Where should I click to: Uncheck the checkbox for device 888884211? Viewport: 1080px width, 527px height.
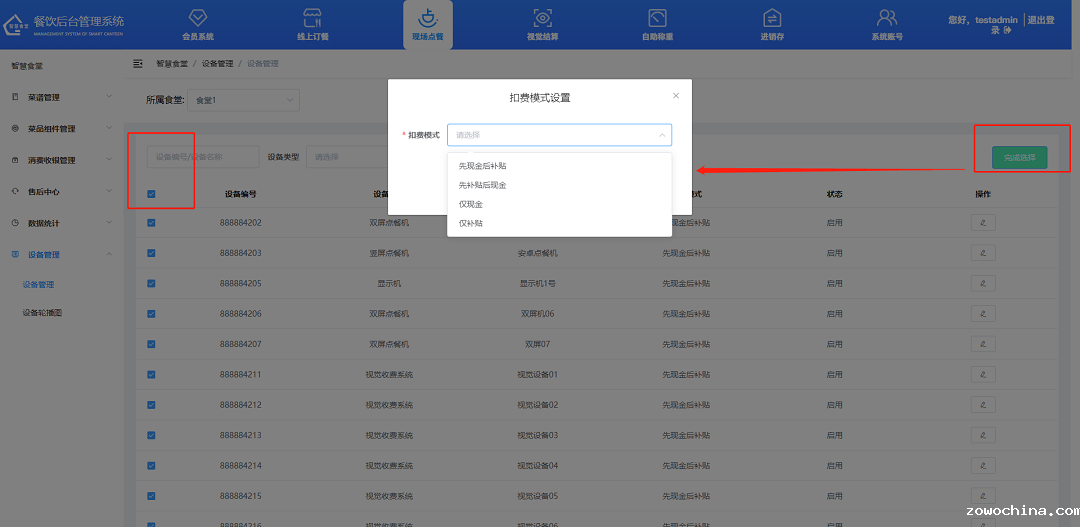[152, 375]
